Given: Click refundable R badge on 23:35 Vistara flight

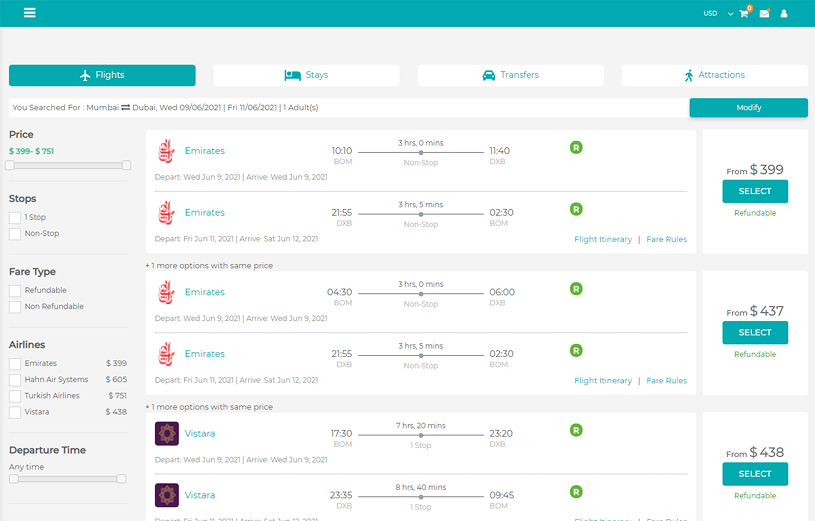Looking at the screenshot, I should click(x=576, y=492).
